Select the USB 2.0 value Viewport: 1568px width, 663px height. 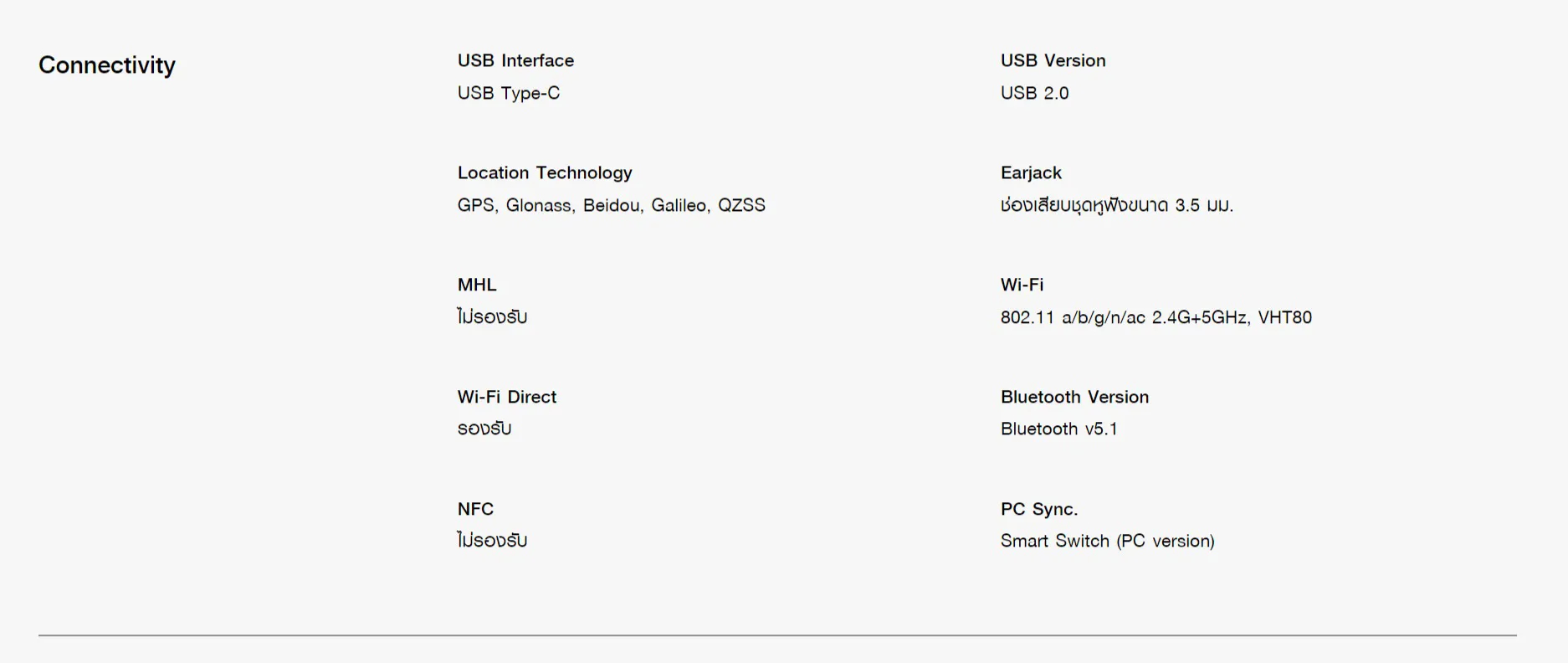tap(1034, 93)
